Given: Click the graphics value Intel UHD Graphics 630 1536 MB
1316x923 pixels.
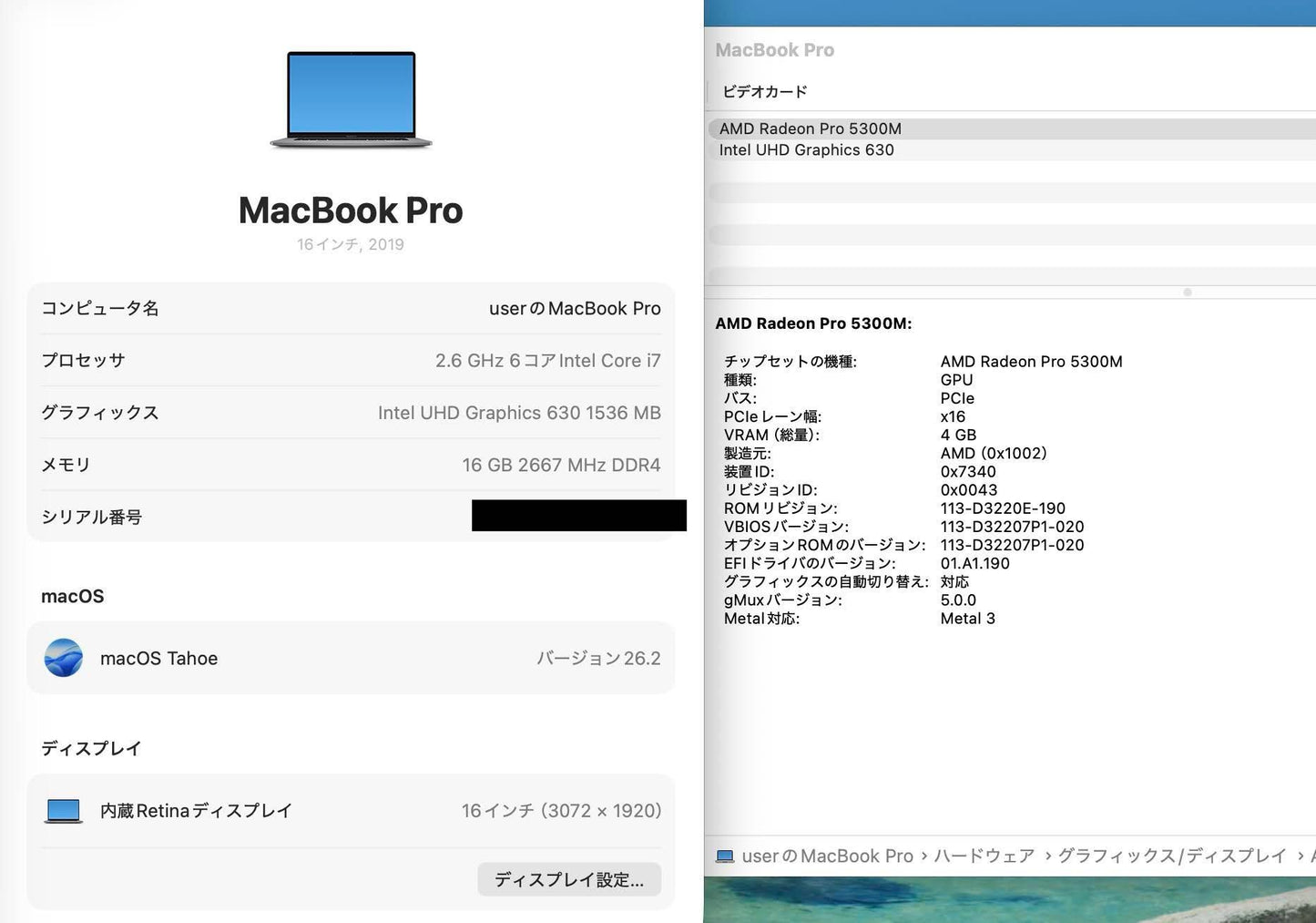Looking at the screenshot, I should click(x=519, y=413).
